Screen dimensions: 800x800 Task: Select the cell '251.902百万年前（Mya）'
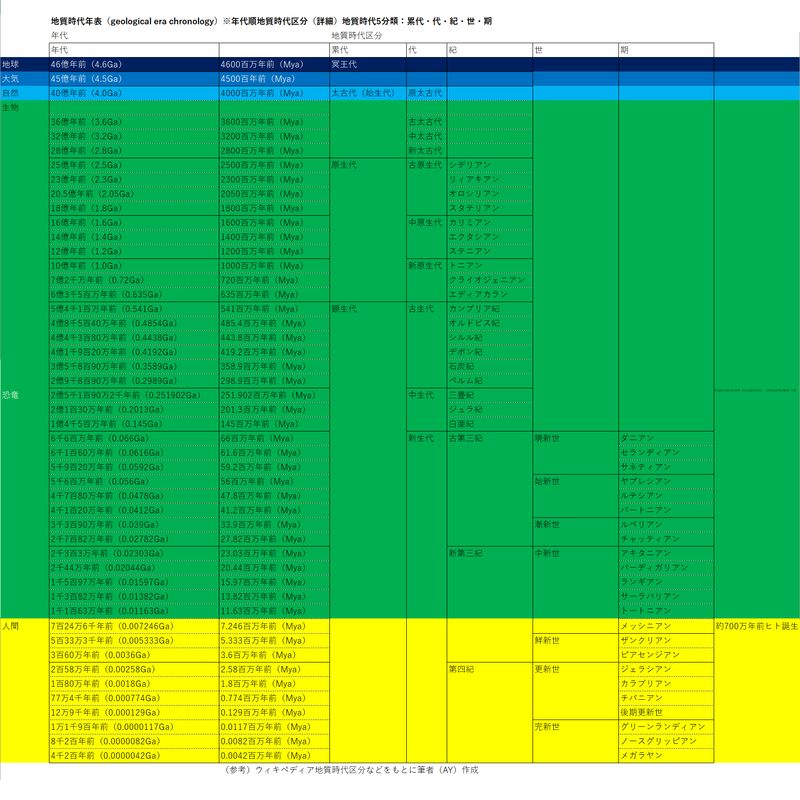268,395
